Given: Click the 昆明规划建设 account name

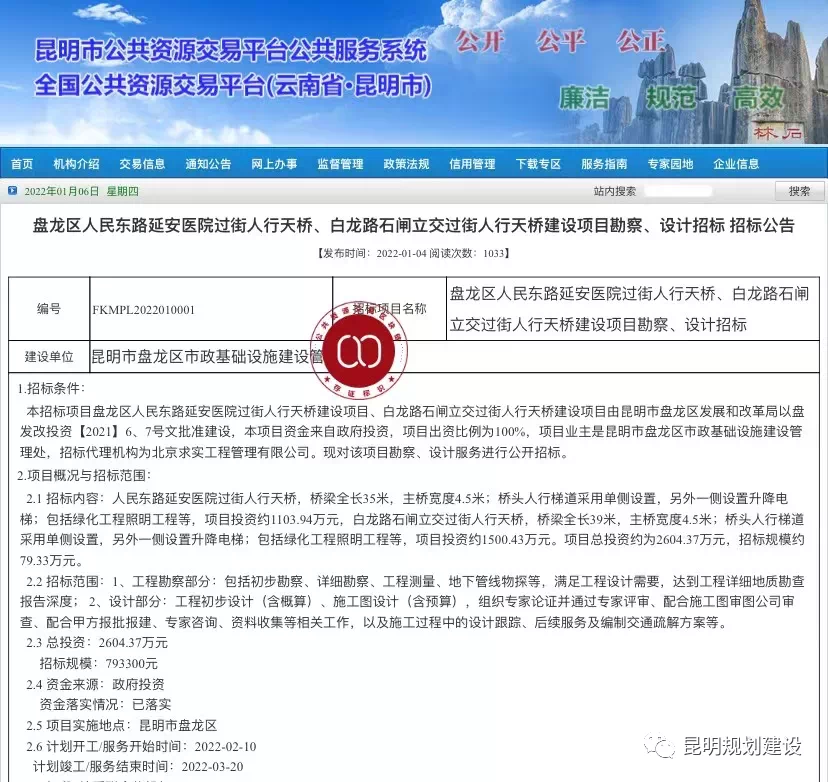Looking at the screenshot, I should [743, 746].
